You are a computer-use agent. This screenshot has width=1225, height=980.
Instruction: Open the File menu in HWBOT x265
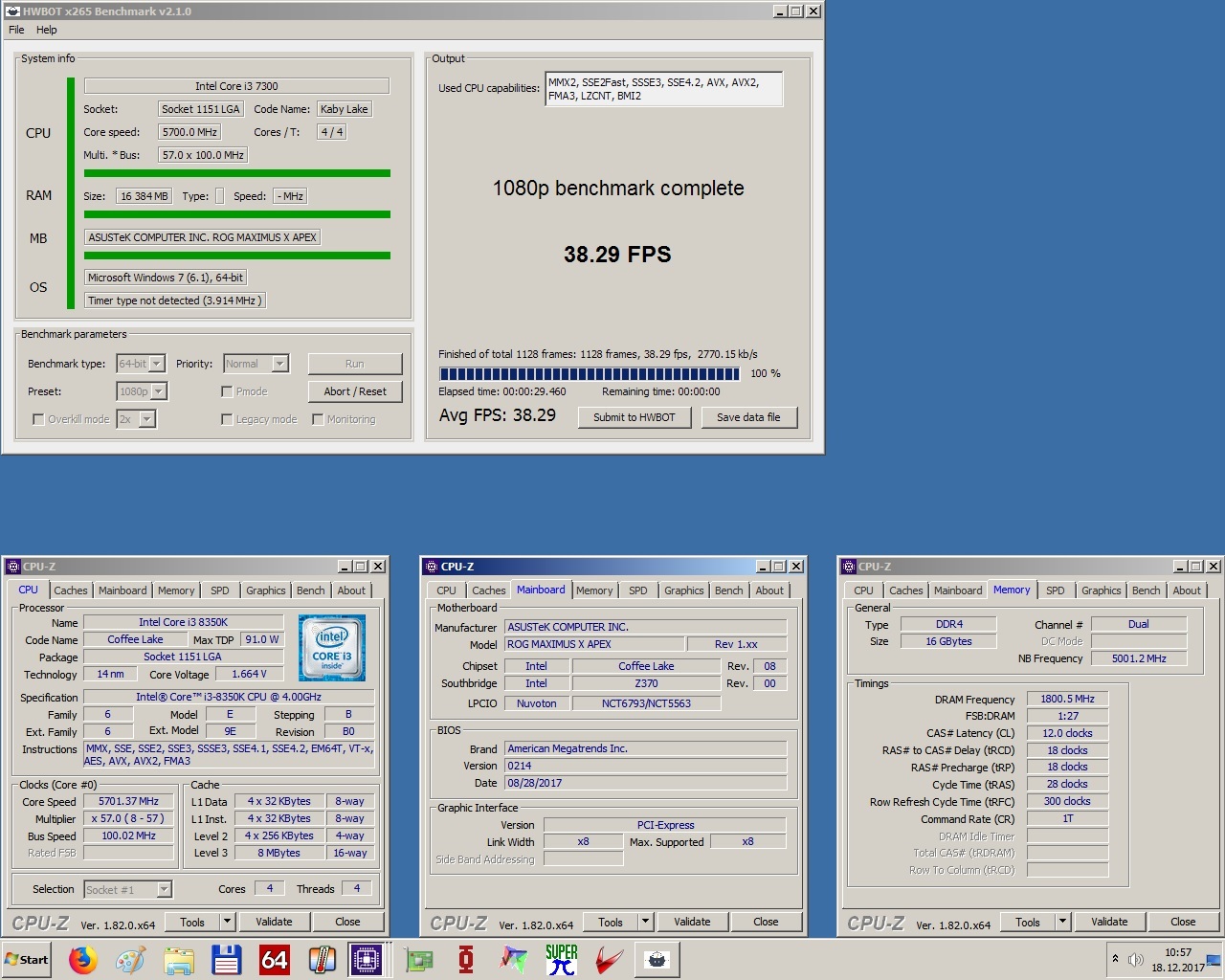16,30
